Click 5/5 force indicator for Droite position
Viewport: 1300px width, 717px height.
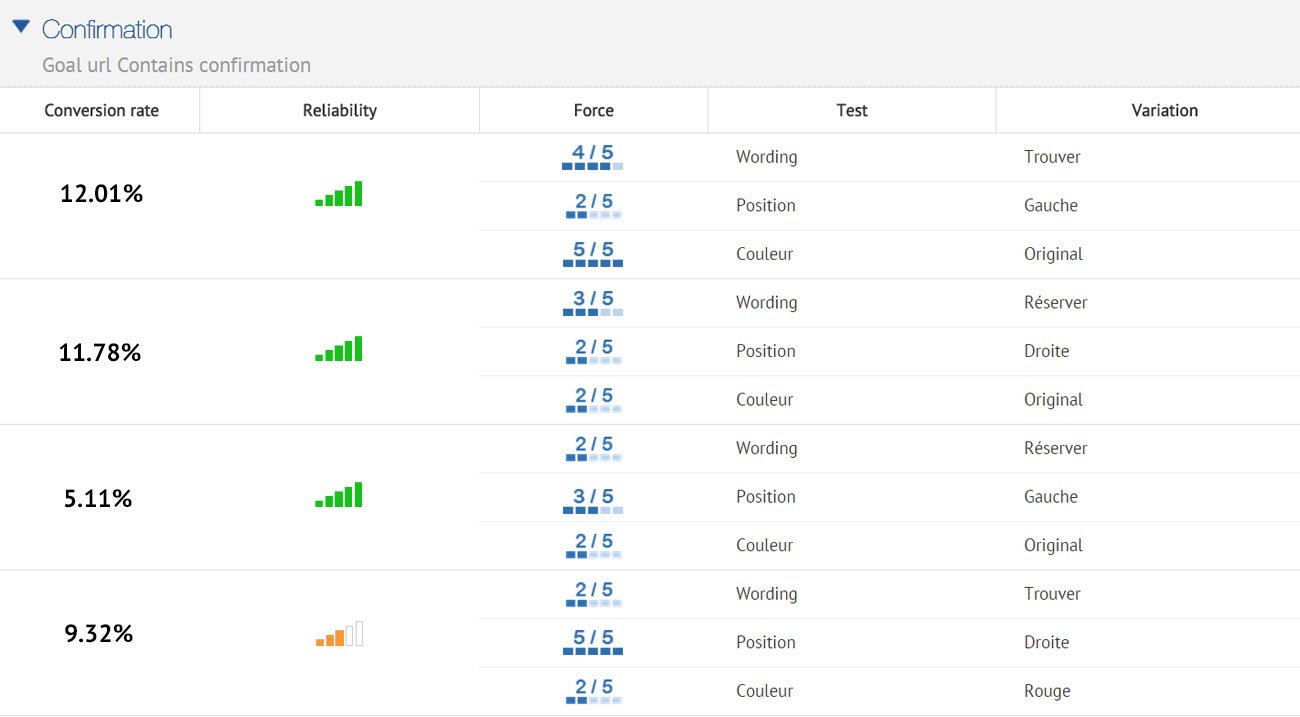593,642
